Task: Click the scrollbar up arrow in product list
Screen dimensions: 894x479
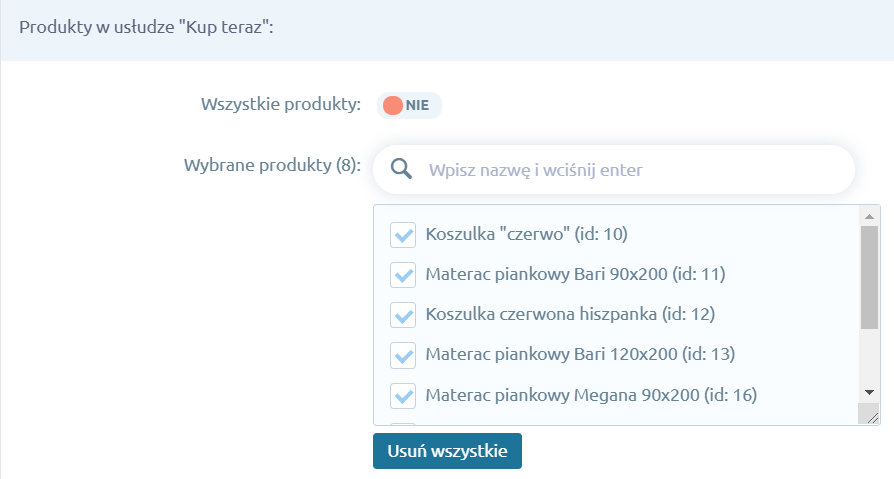Action: click(869, 215)
